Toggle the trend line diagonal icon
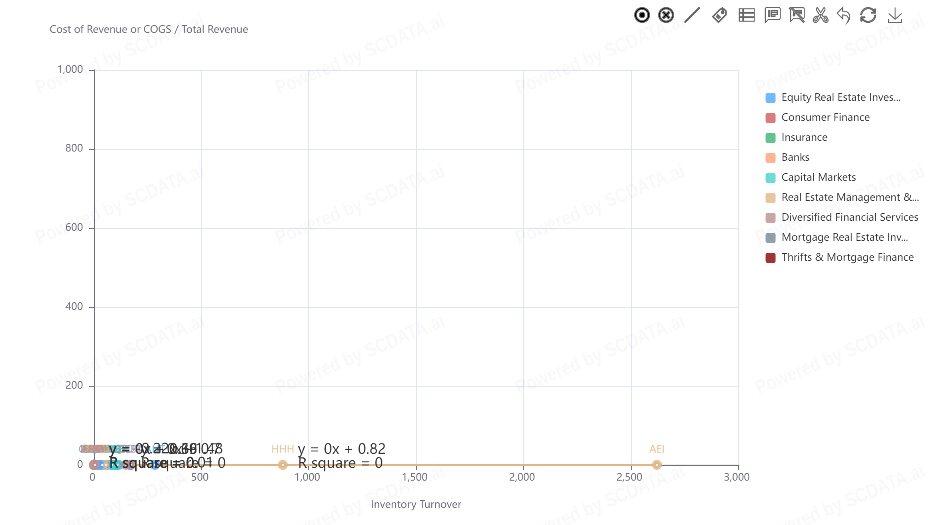 point(692,15)
